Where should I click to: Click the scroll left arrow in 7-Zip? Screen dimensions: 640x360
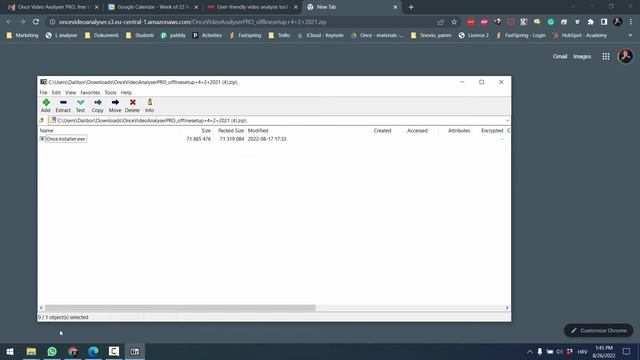(x=41, y=308)
